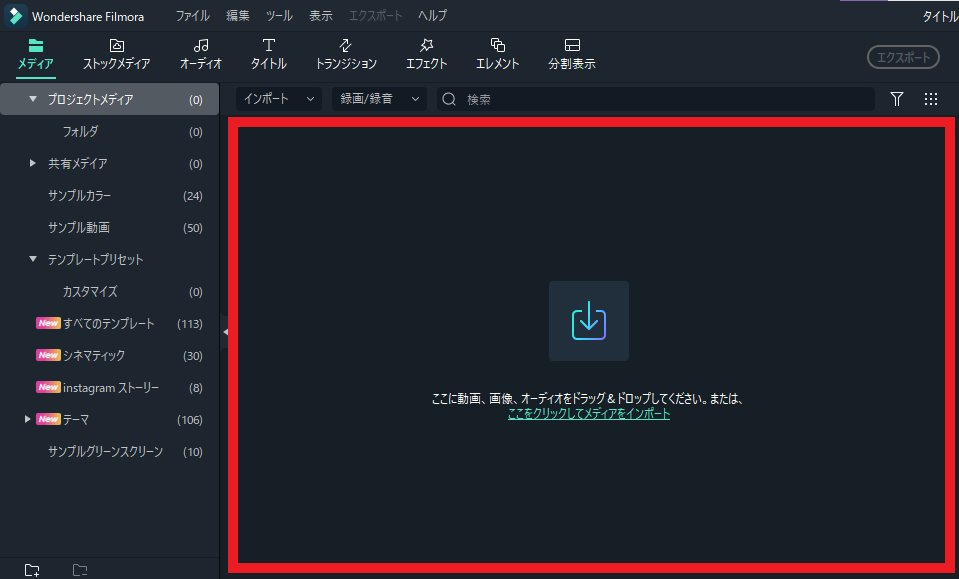Click the New badge beside すべてのテンプレート

(48, 323)
